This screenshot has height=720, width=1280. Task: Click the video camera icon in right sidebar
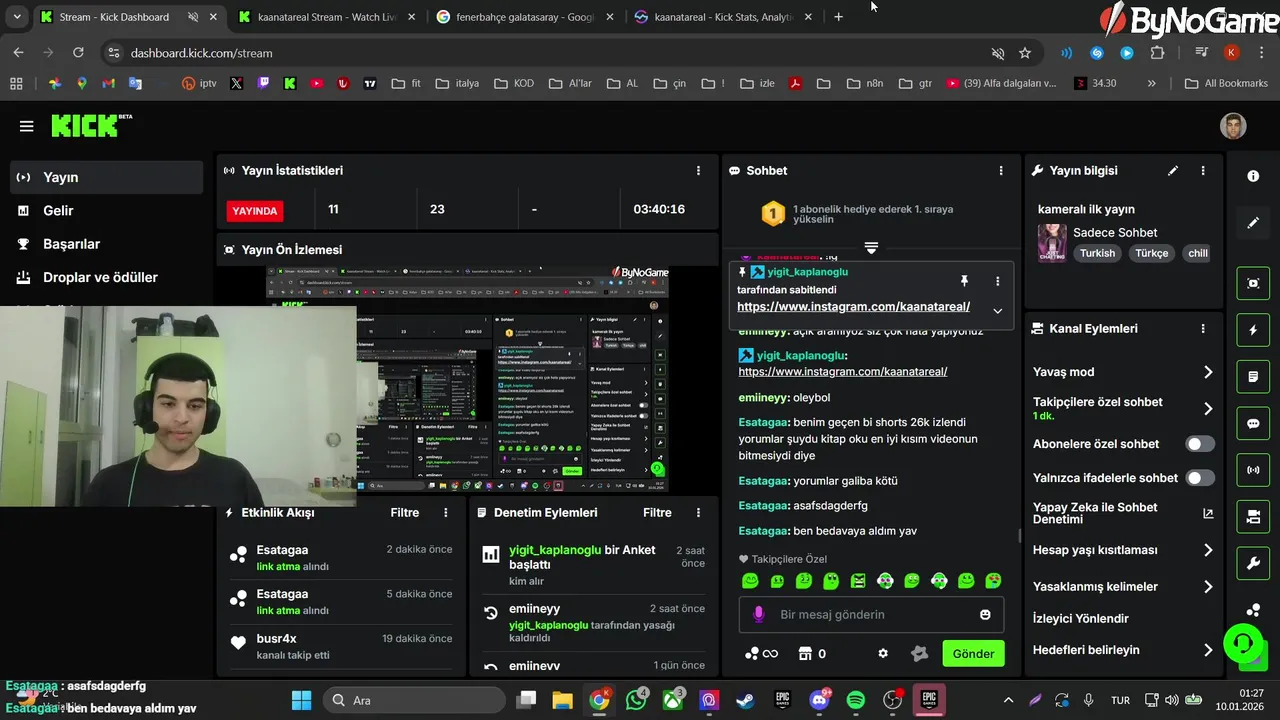[1253, 516]
